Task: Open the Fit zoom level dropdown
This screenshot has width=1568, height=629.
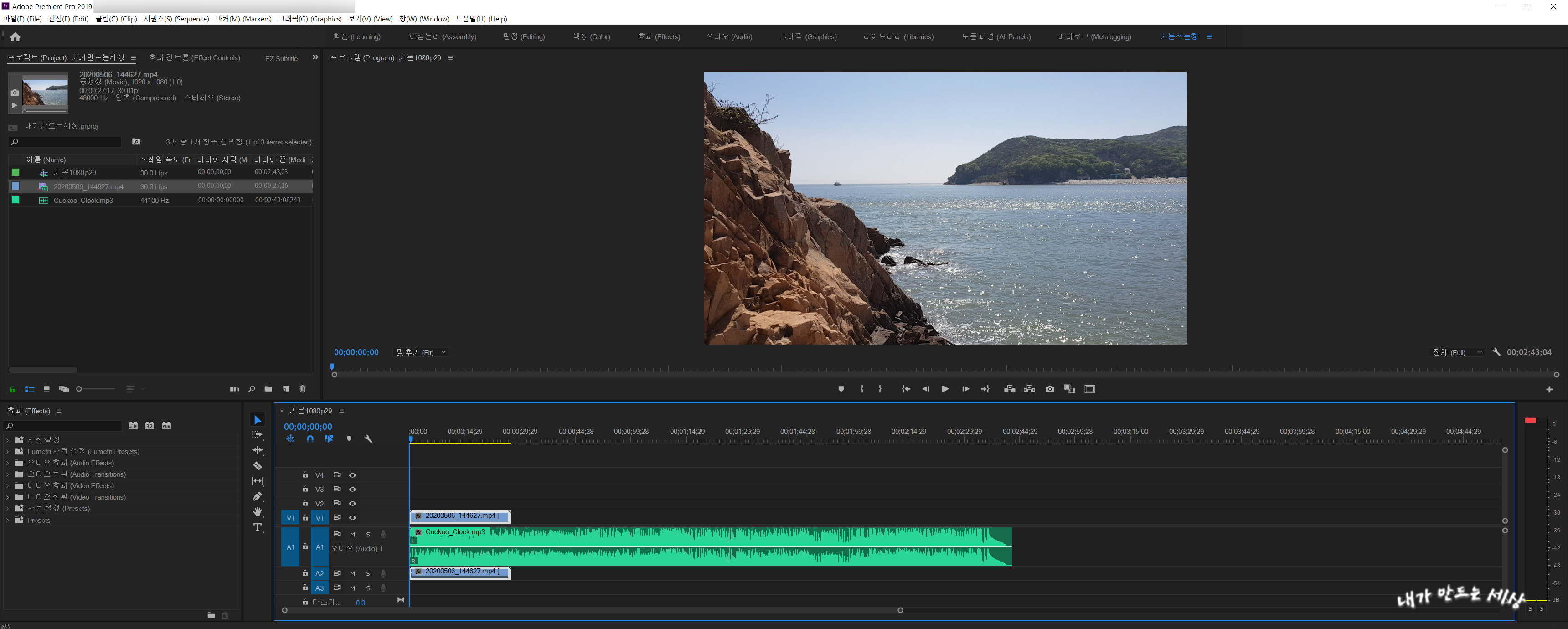Action: [421, 352]
